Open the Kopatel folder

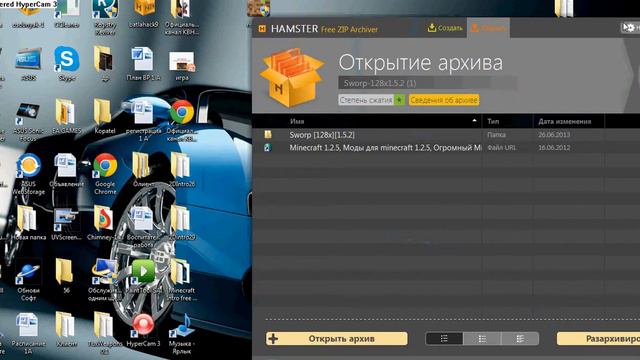104,116
